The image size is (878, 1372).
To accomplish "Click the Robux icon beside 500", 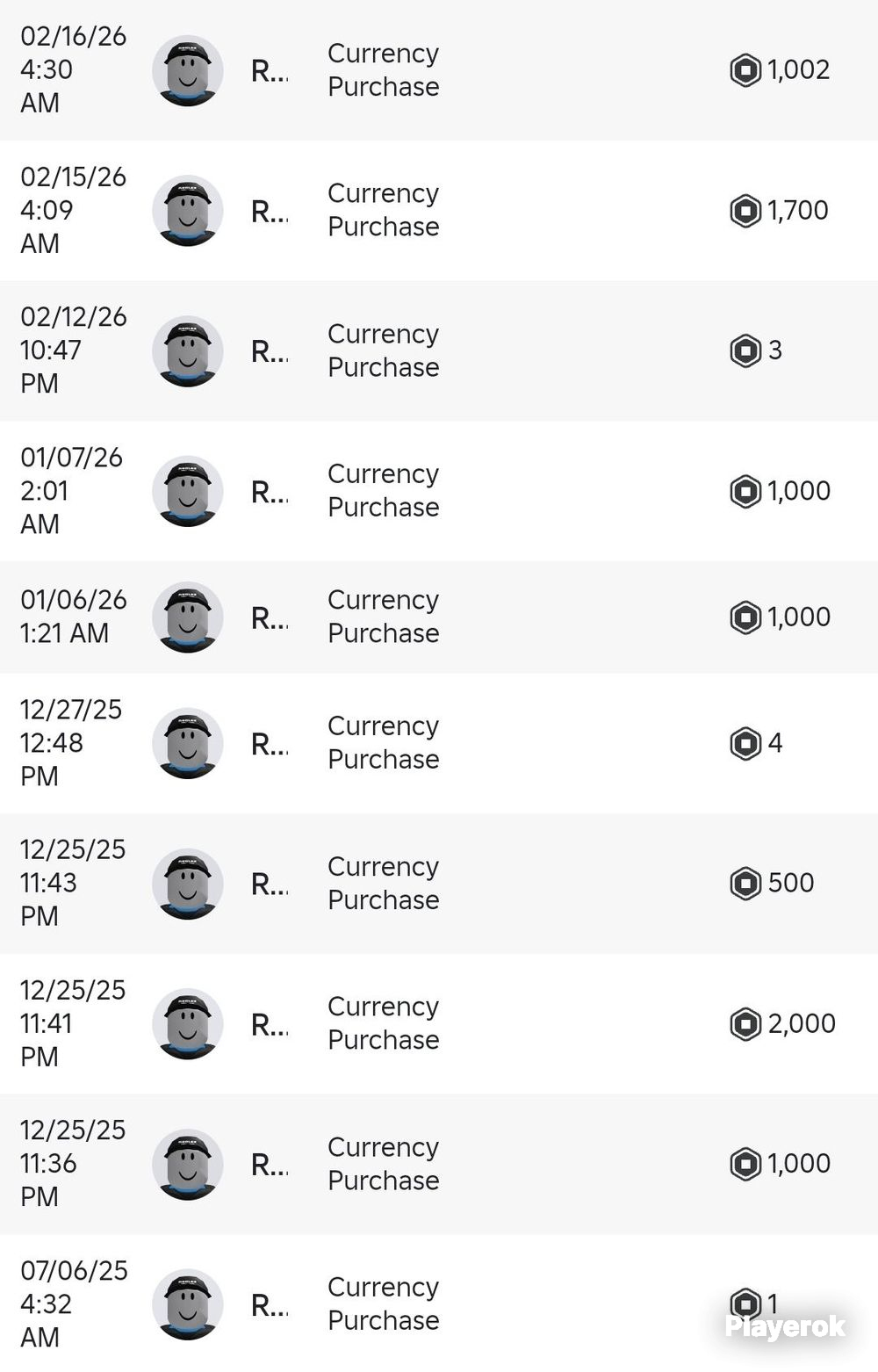I will [x=745, y=884].
